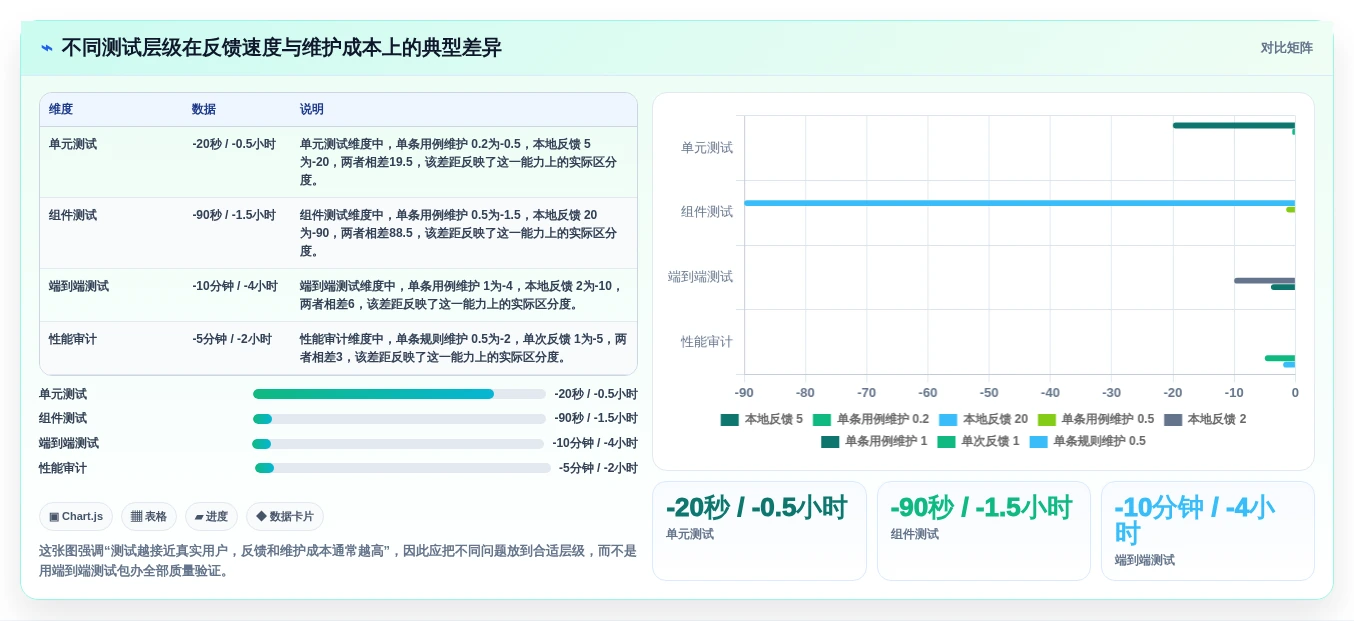Open the -90秒 / -1.5小时 data card
1354x621 pixels.
pyautogui.click(x=984, y=531)
